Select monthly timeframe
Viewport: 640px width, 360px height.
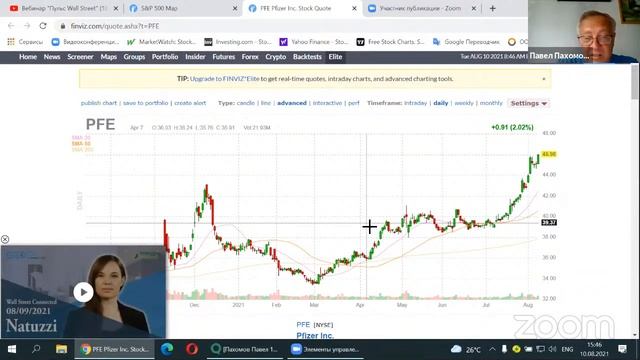(491, 103)
